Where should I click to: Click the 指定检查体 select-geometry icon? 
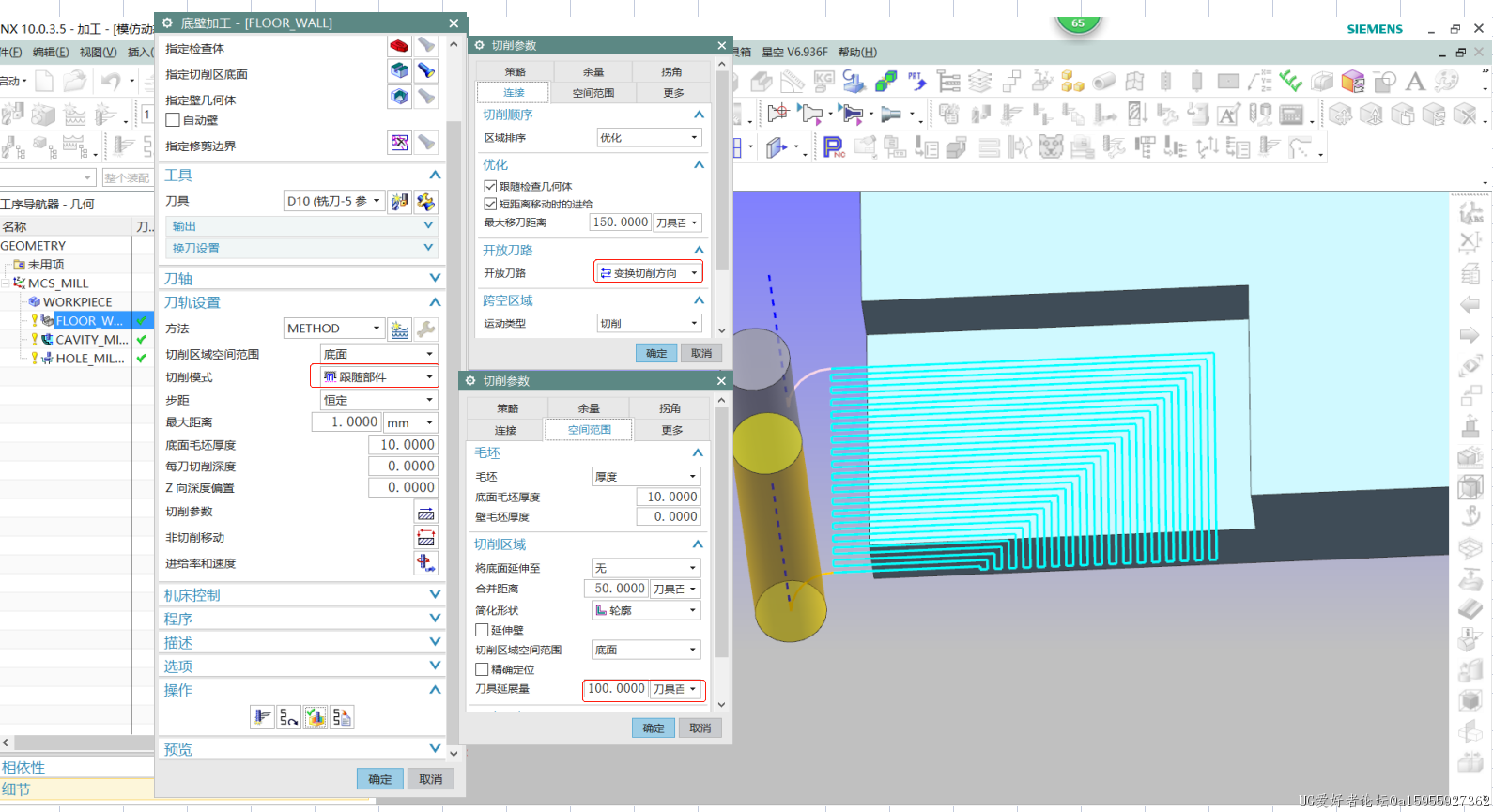point(399,46)
